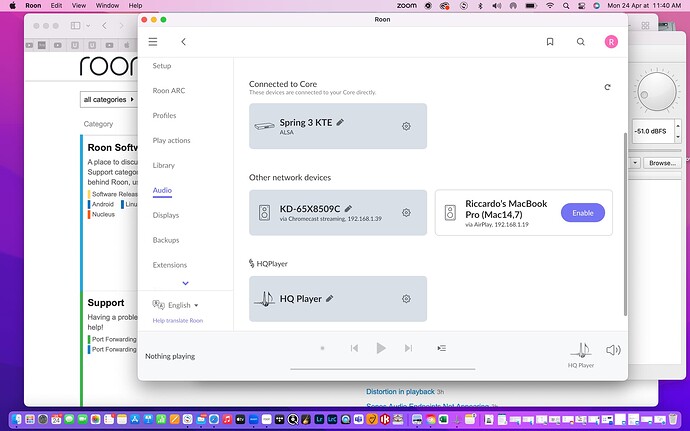Open HQ Player settings gear
The height and width of the screenshot is (431, 690).
tap(406, 299)
